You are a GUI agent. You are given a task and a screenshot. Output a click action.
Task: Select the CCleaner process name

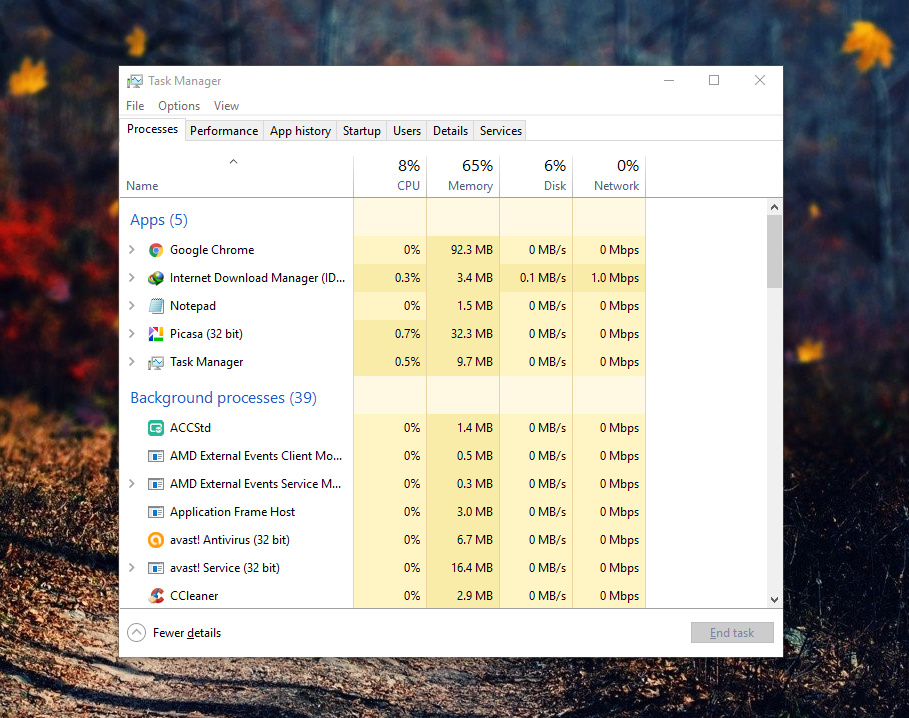coord(194,596)
